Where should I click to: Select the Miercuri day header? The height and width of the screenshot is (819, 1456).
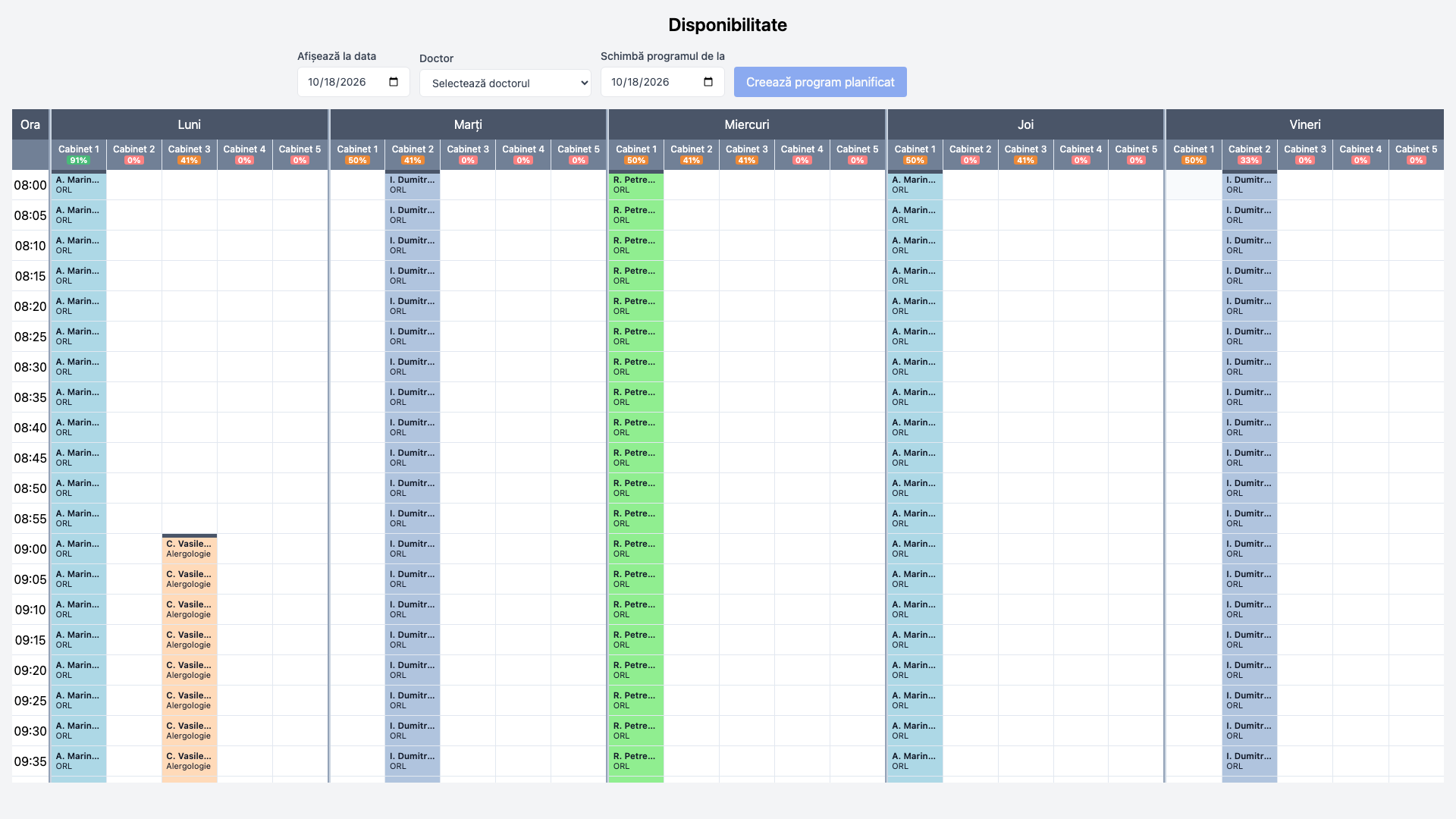(x=747, y=124)
